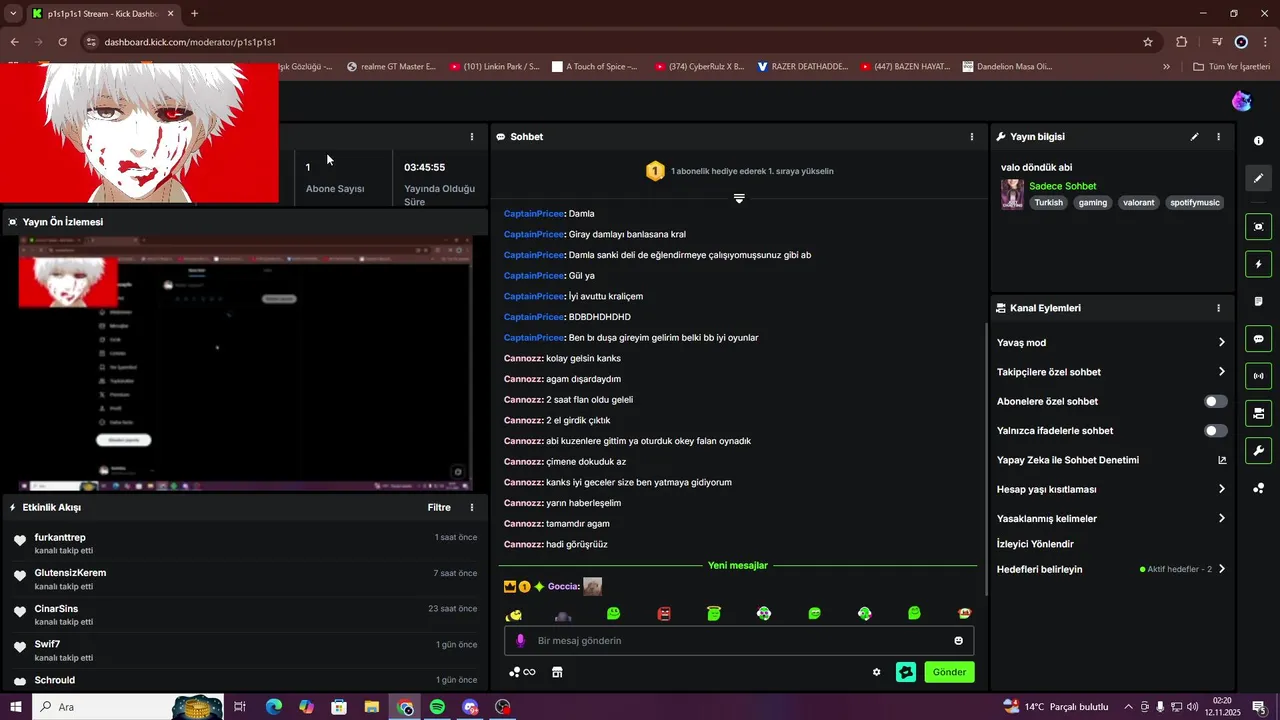This screenshot has width=1280, height=720.
Task: Toggle wrench stream info icon in sidebar
Action: pos(1258,450)
